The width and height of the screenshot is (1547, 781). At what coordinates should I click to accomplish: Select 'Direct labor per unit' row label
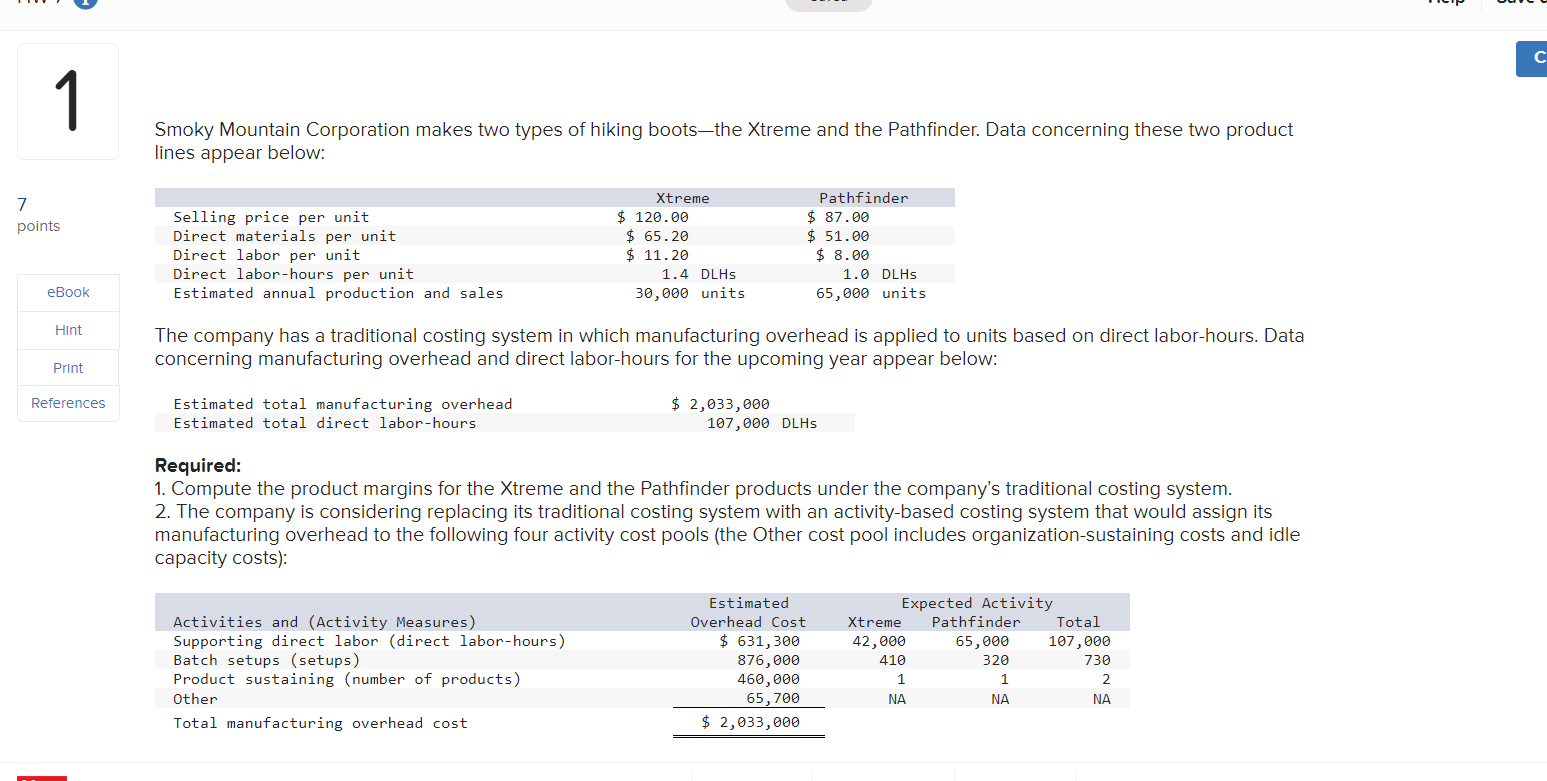266,255
